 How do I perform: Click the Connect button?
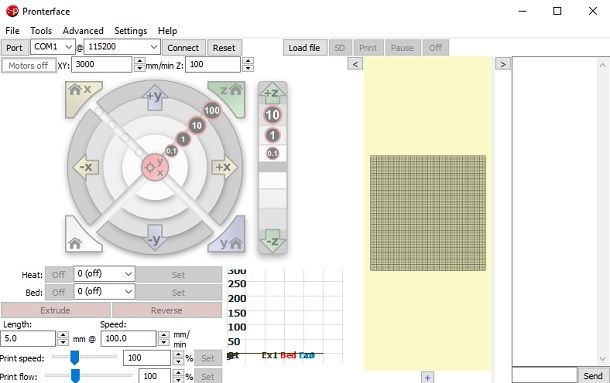(x=183, y=48)
